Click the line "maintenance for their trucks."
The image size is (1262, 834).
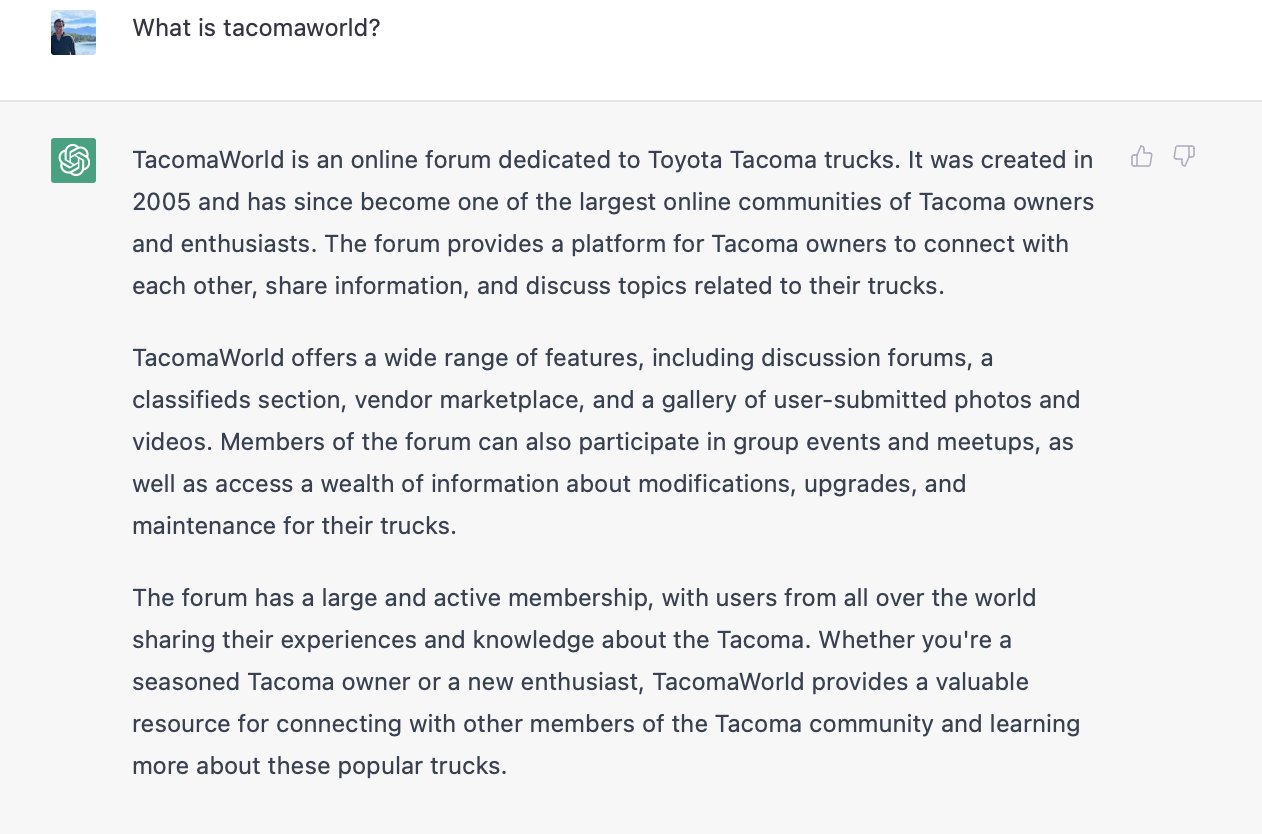tap(294, 526)
